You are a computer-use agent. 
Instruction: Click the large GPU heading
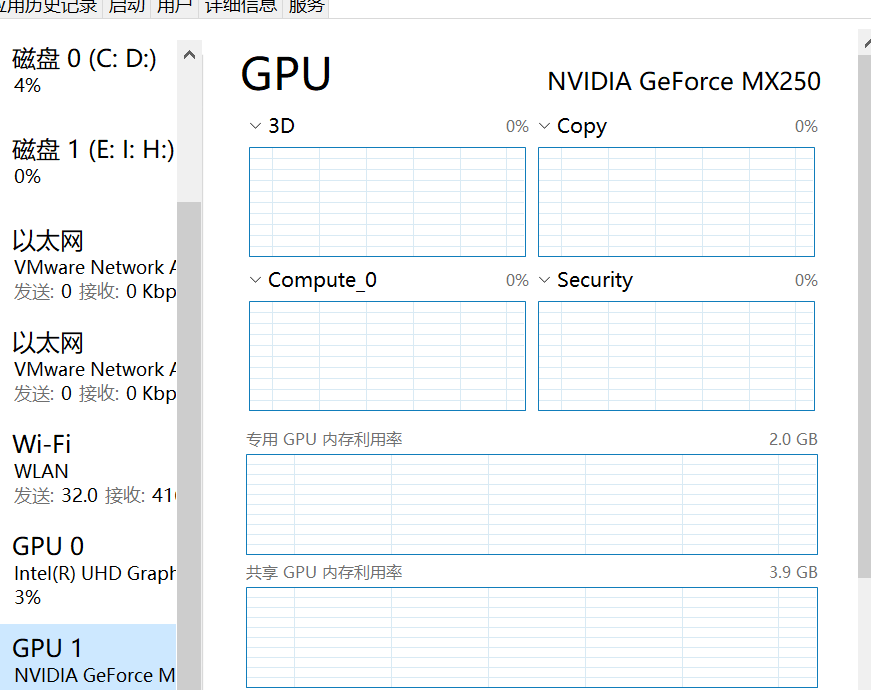(x=286, y=74)
